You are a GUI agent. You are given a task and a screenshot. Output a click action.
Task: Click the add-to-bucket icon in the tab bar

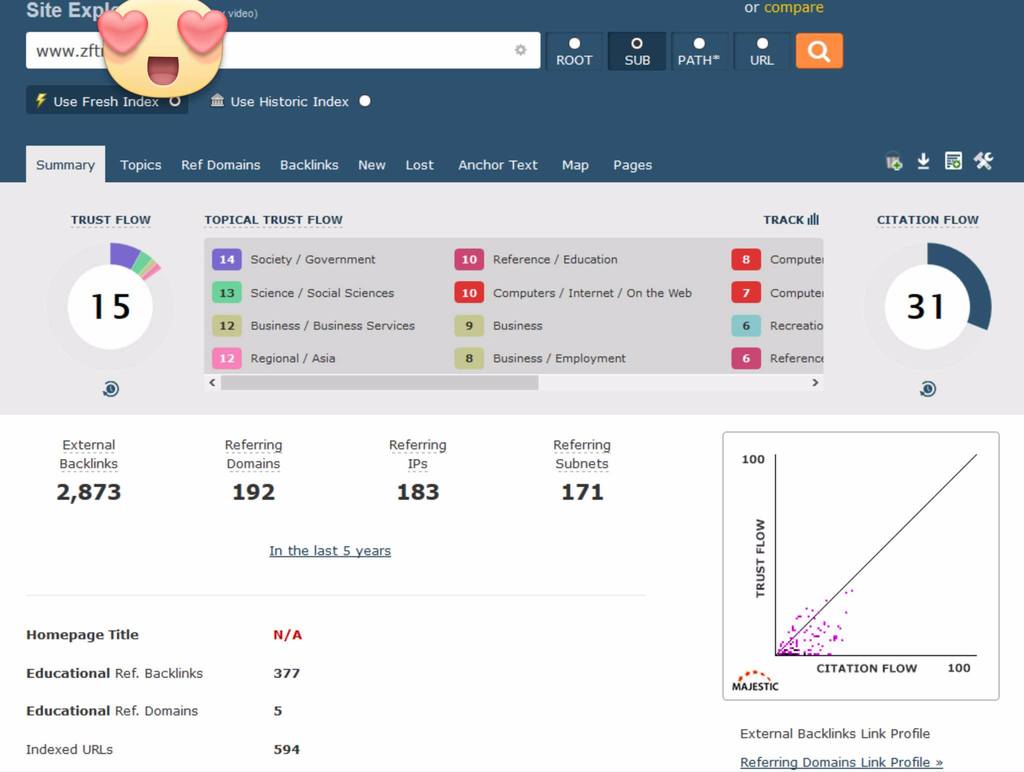(x=893, y=161)
